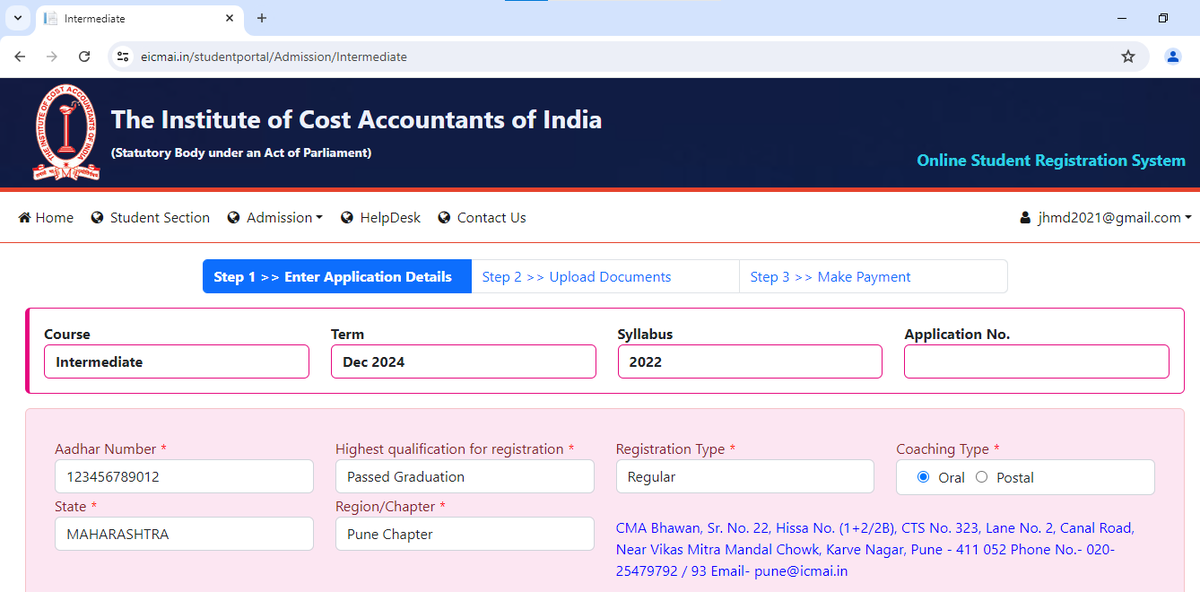Viewport: 1200px width, 592px height.
Task: Open tab search chevron button
Action: [18, 18]
